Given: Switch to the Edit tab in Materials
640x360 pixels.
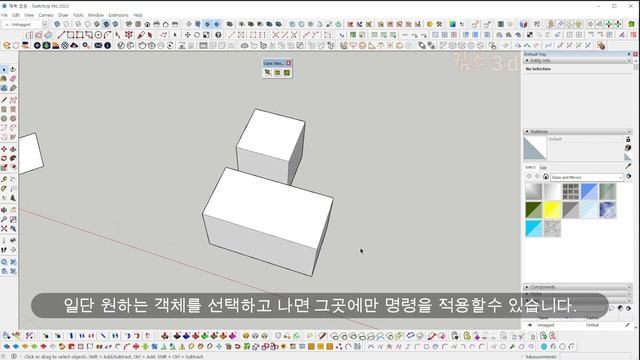Looking at the screenshot, I should 543,168.
